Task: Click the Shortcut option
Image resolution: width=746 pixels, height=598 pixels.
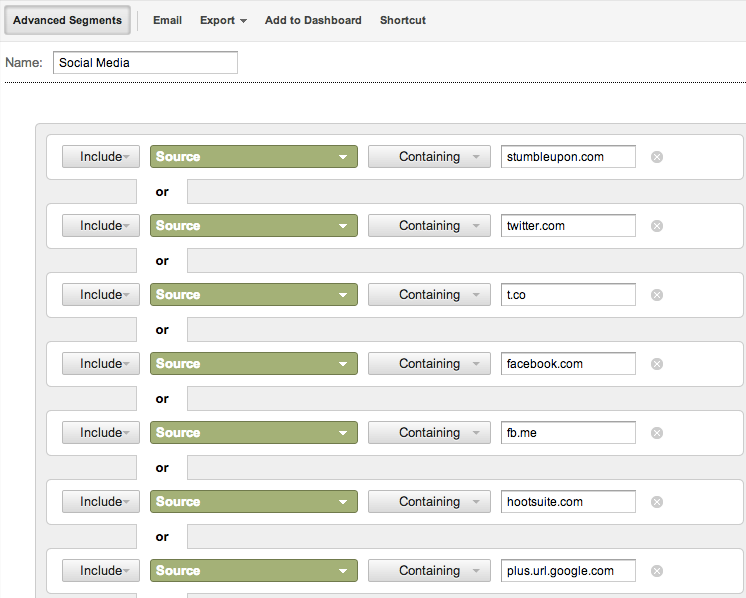Action: coord(402,20)
